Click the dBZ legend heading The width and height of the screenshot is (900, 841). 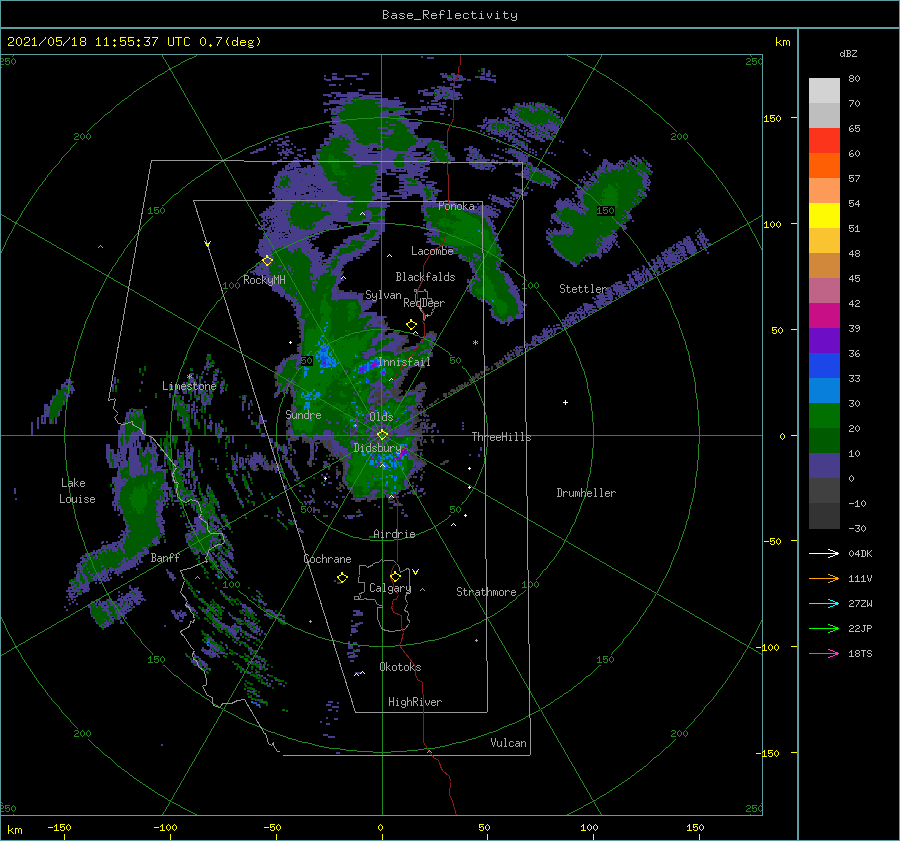(x=848, y=53)
